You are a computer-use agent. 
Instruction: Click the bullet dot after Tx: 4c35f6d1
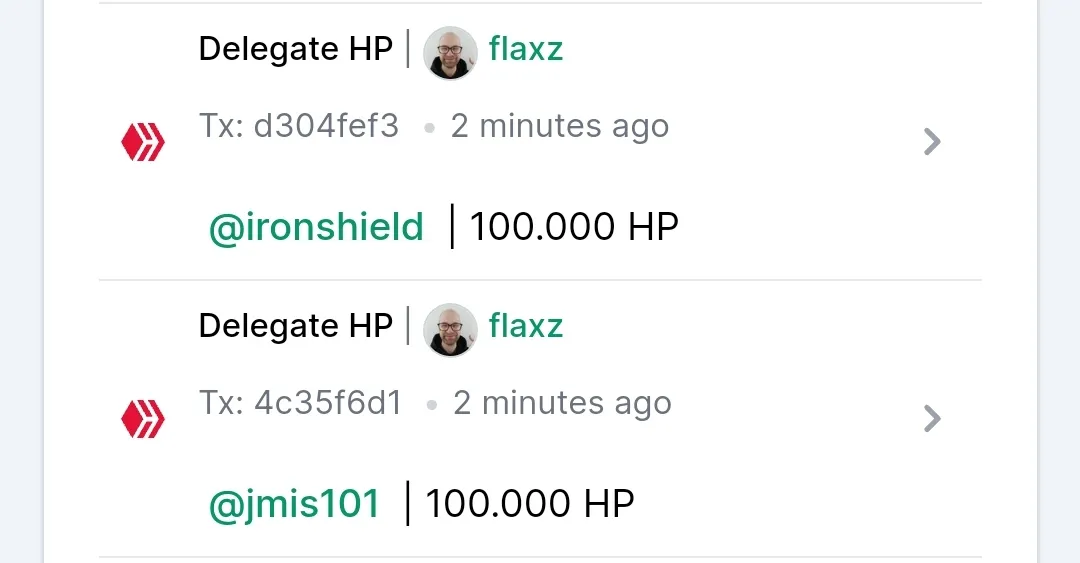pyautogui.click(x=432, y=405)
